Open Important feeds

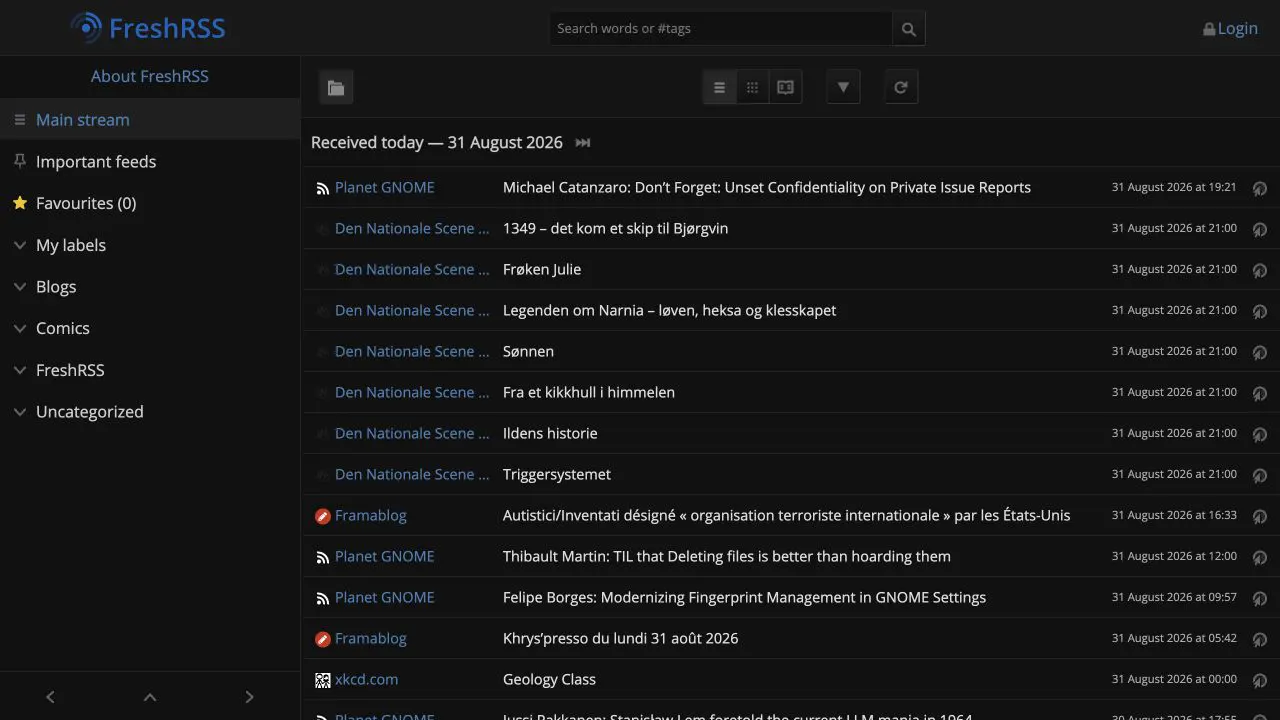pyautogui.click(x=96, y=161)
